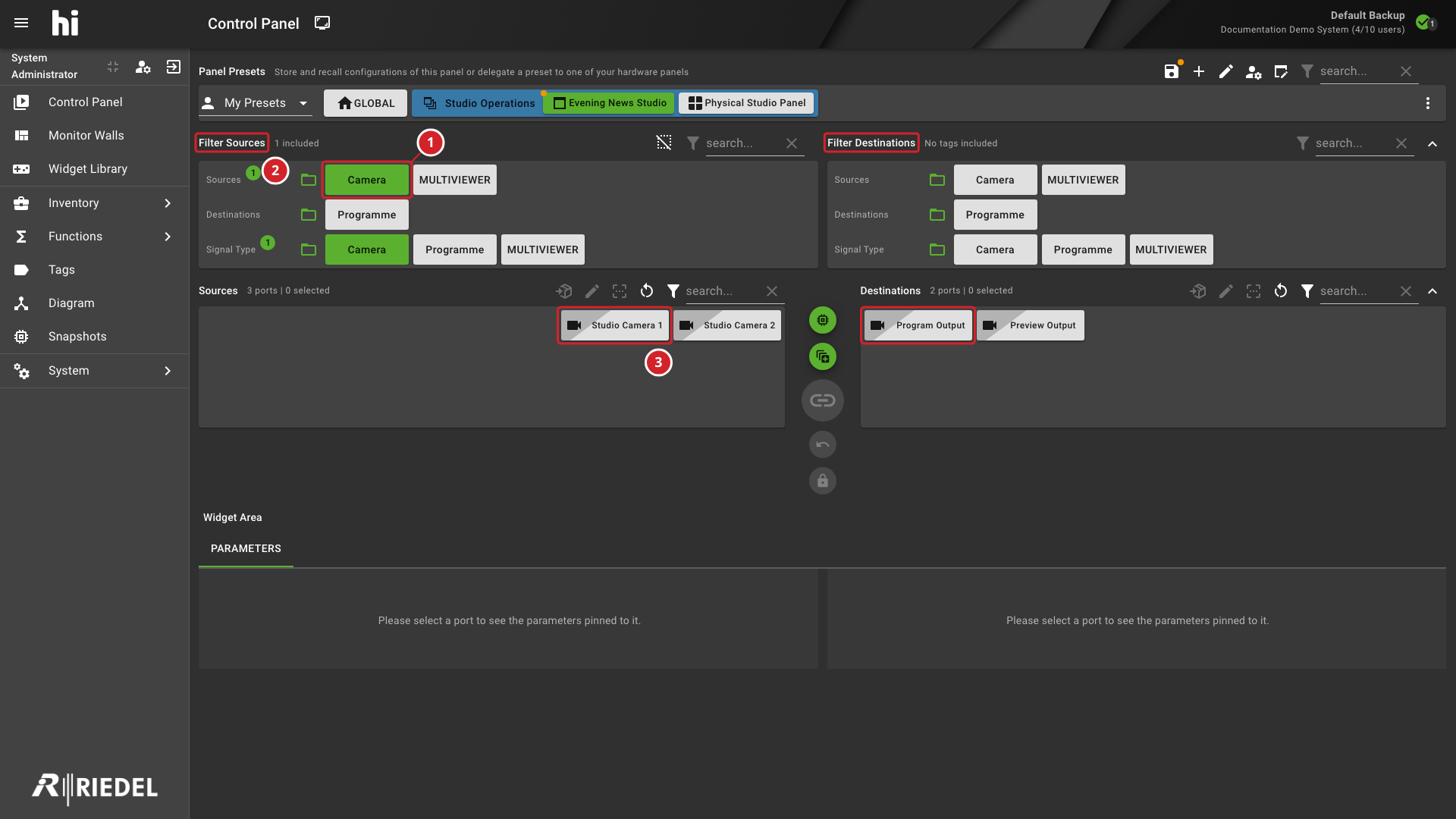The image size is (1456, 819).
Task: Select Studio Camera 2 source port
Action: tap(727, 325)
